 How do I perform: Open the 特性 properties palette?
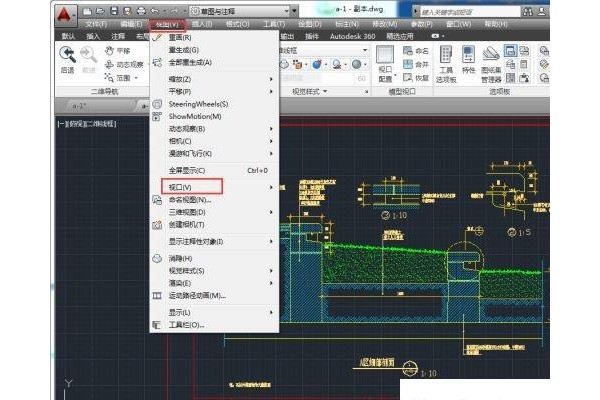[469, 60]
